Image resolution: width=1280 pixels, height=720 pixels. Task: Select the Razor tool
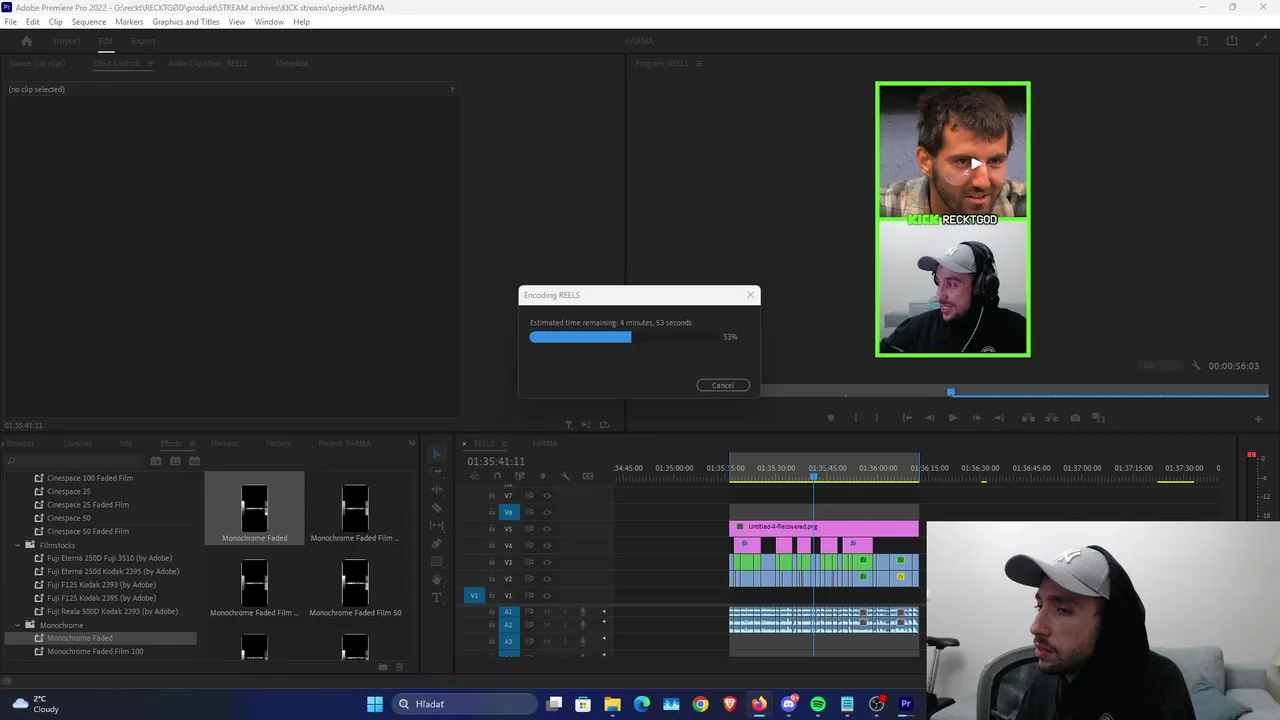coord(437,508)
